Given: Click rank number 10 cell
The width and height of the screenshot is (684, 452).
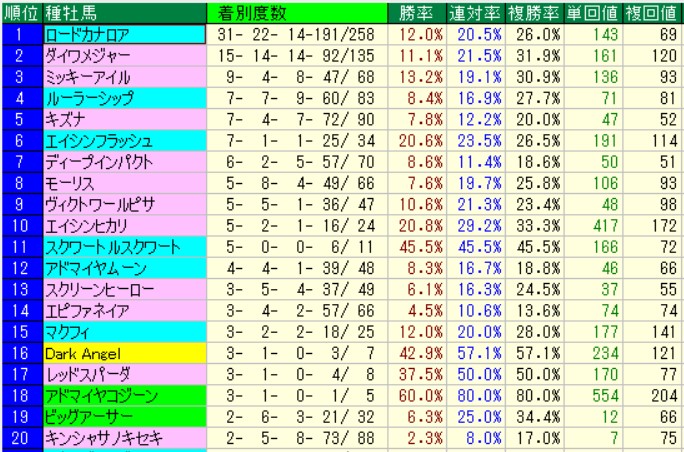Looking at the screenshot, I should pos(22,226).
